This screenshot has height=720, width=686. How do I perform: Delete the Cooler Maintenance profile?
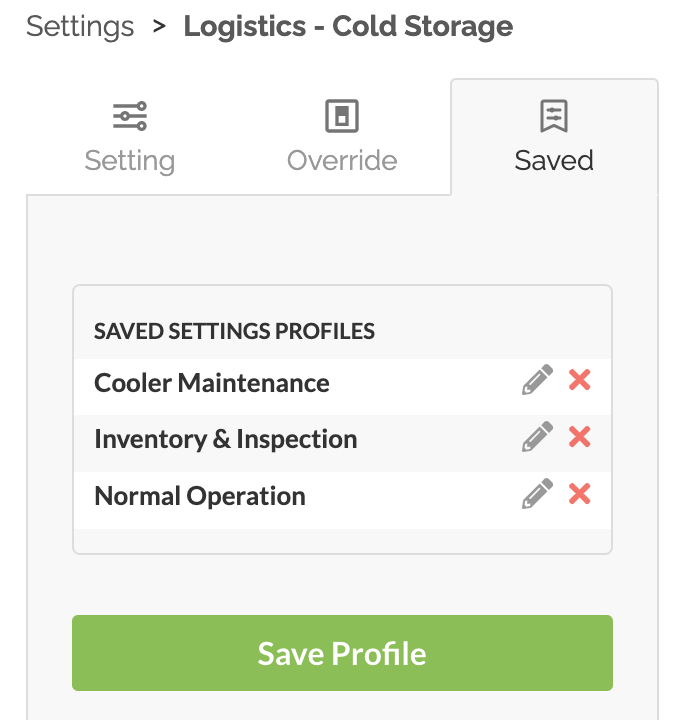tap(579, 381)
